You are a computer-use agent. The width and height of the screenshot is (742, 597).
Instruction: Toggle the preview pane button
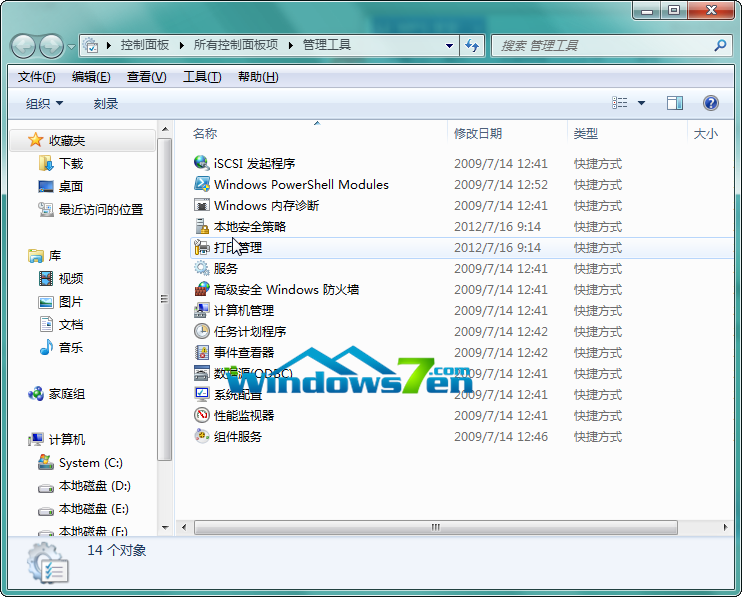click(675, 103)
